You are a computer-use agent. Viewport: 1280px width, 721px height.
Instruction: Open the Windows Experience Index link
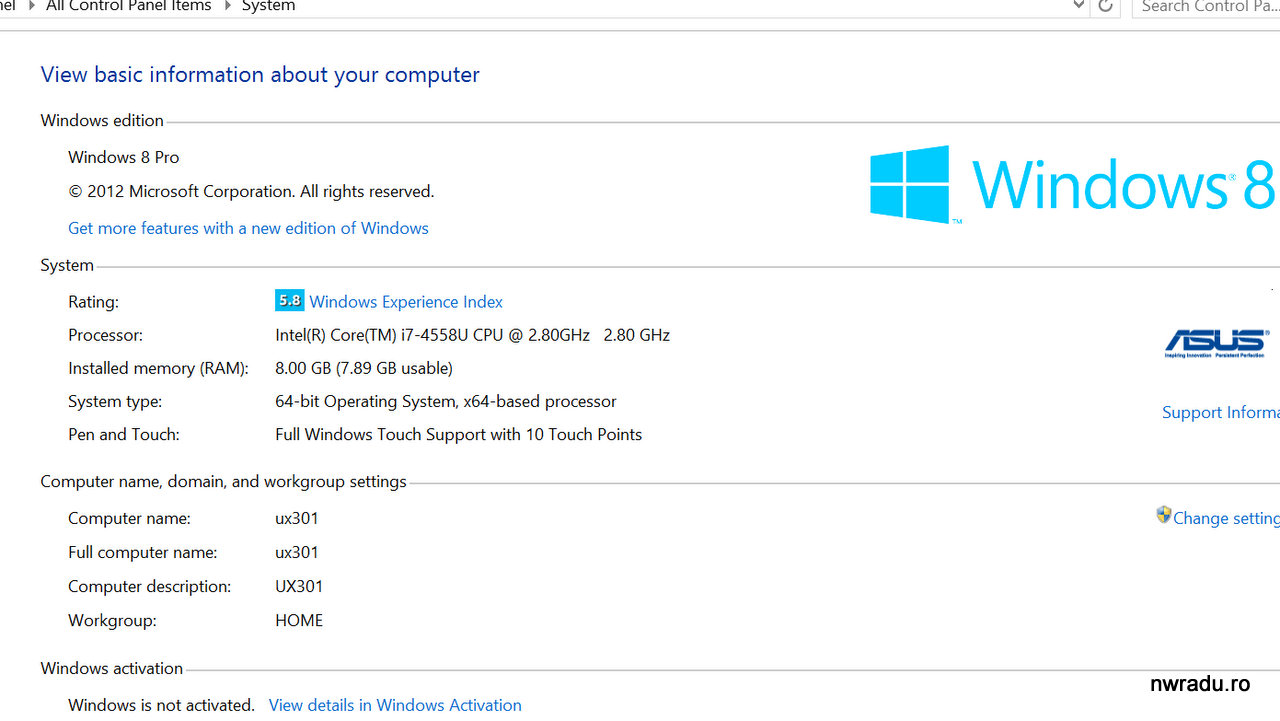click(406, 302)
